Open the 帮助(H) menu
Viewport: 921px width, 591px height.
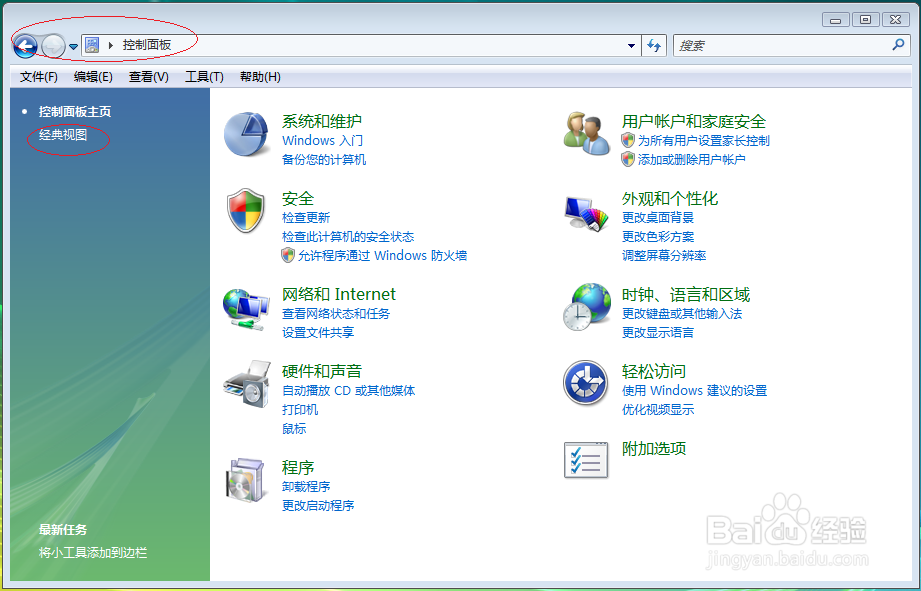tap(260, 77)
